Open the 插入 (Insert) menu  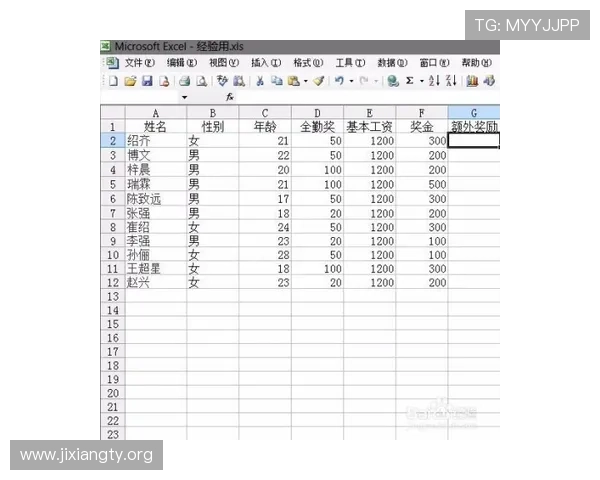coord(266,63)
